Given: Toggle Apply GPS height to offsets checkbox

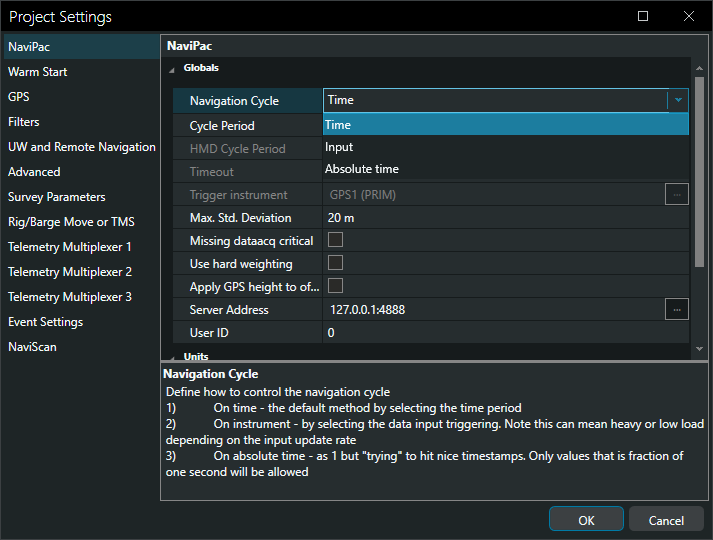Looking at the screenshot, I should pyautogui.click(x=336, y=286).
